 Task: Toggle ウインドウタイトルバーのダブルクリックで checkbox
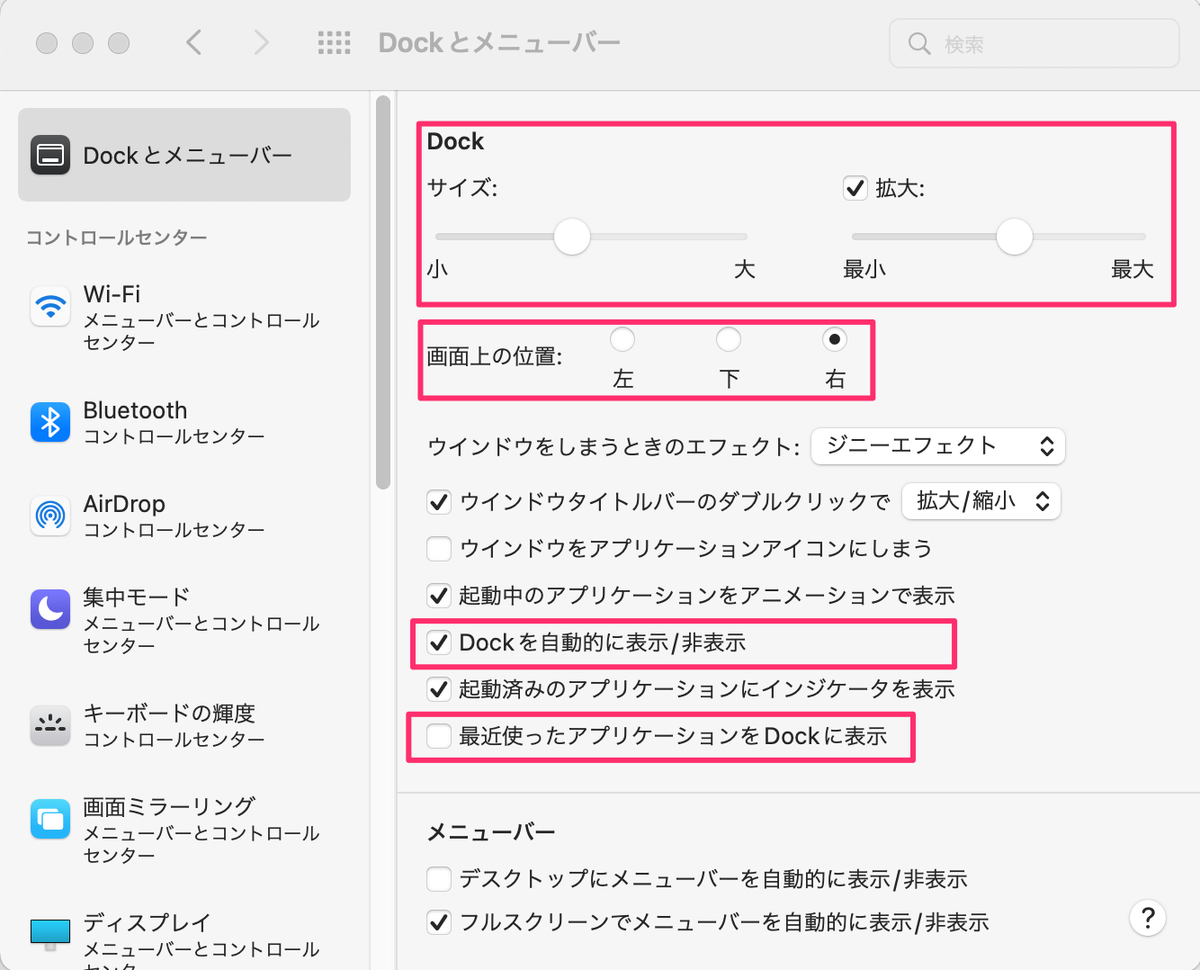click(x=439, y=501)
